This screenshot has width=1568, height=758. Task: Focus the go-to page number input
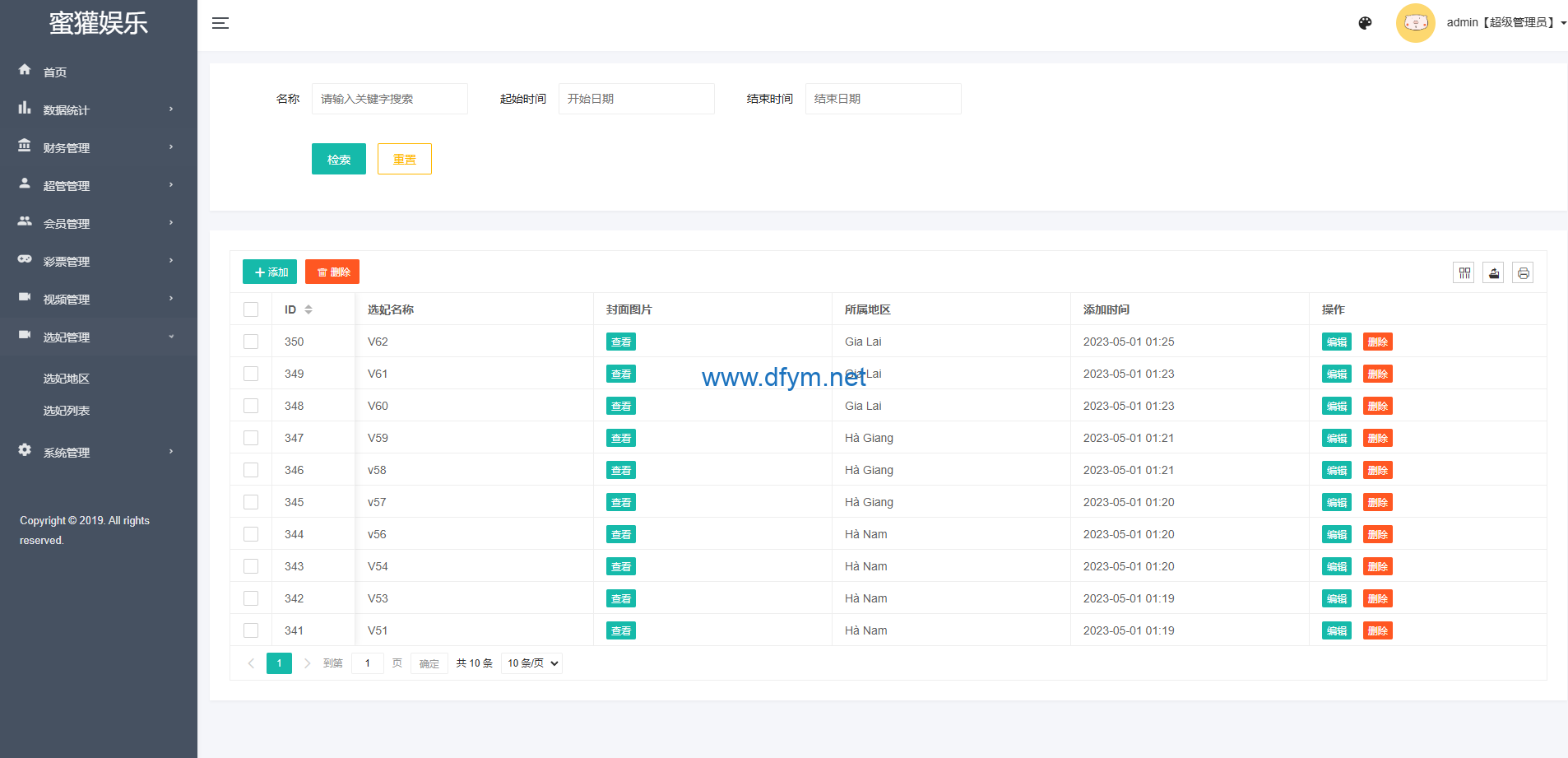click(x=368, y=663)
